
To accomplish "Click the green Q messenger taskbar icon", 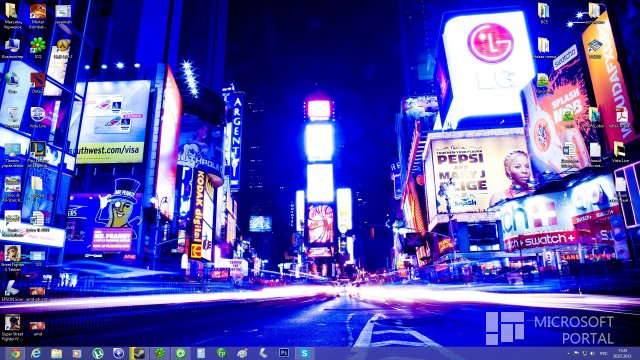I will point(180,353).
